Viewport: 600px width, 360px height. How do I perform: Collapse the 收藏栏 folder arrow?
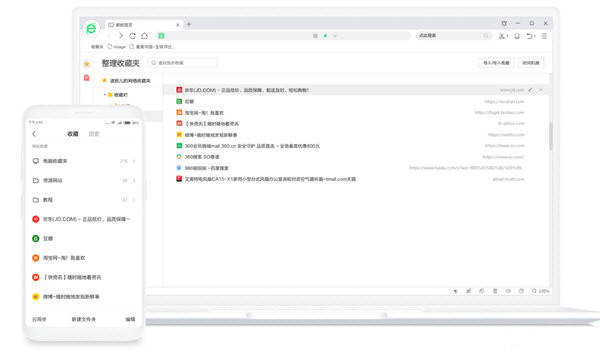coord(105,94)
